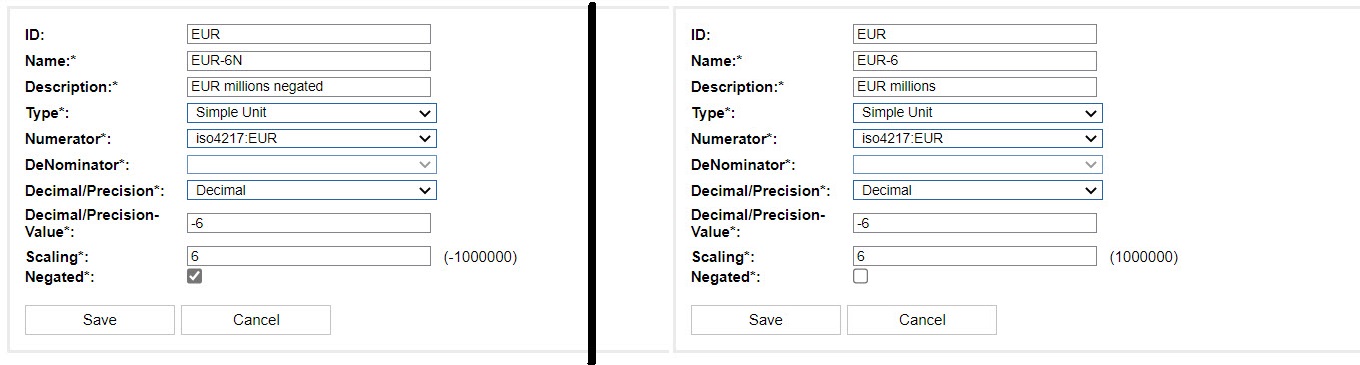
Task: Click Name field containing EUR-6
Action: 975,61
